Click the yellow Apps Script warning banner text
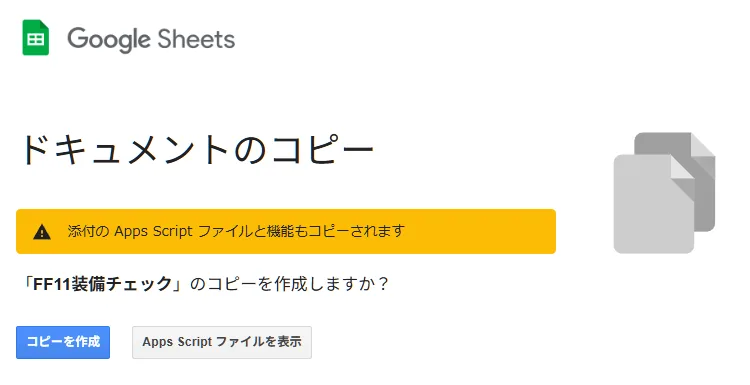The image size is (750, 385). pyautogui.click(x=236, y=231)
